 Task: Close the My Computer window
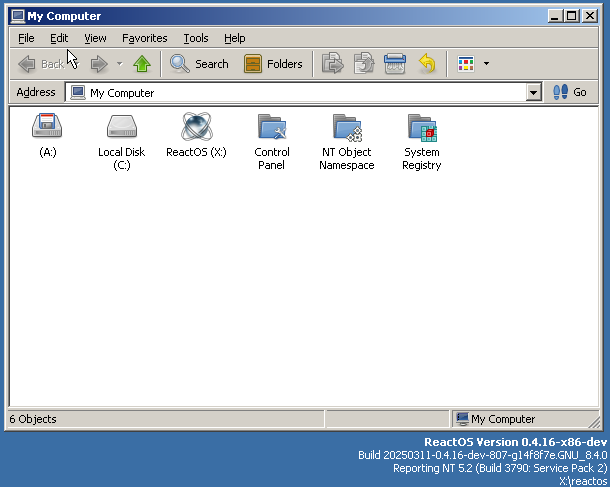click(x=590, y=16)
